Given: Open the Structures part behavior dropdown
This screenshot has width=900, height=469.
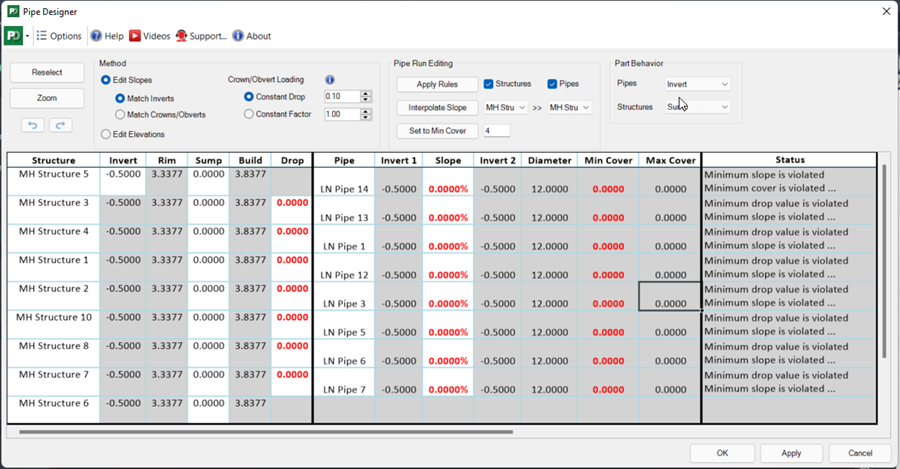Looking at the screenshot, I should click(697, 107).
